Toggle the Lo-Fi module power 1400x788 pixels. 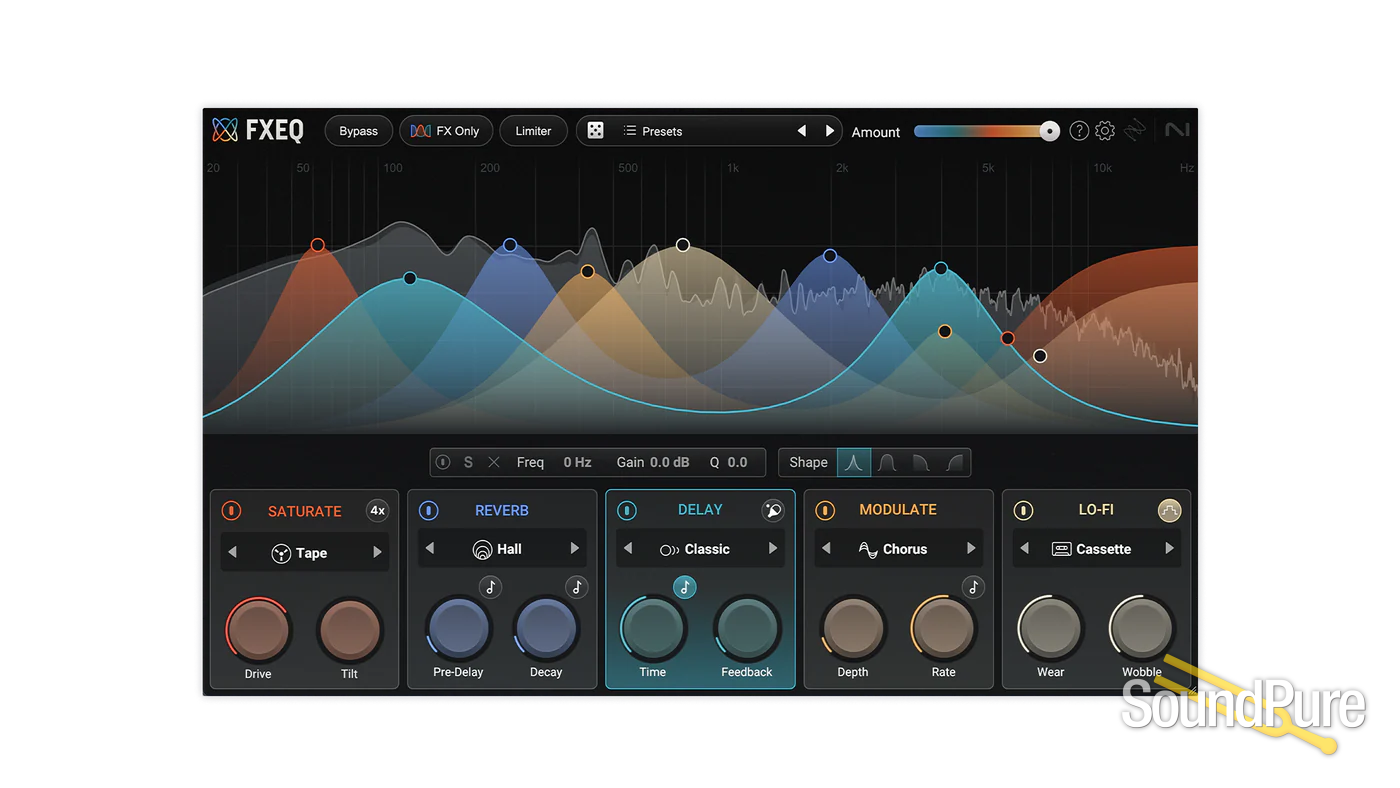[1023, 510]
